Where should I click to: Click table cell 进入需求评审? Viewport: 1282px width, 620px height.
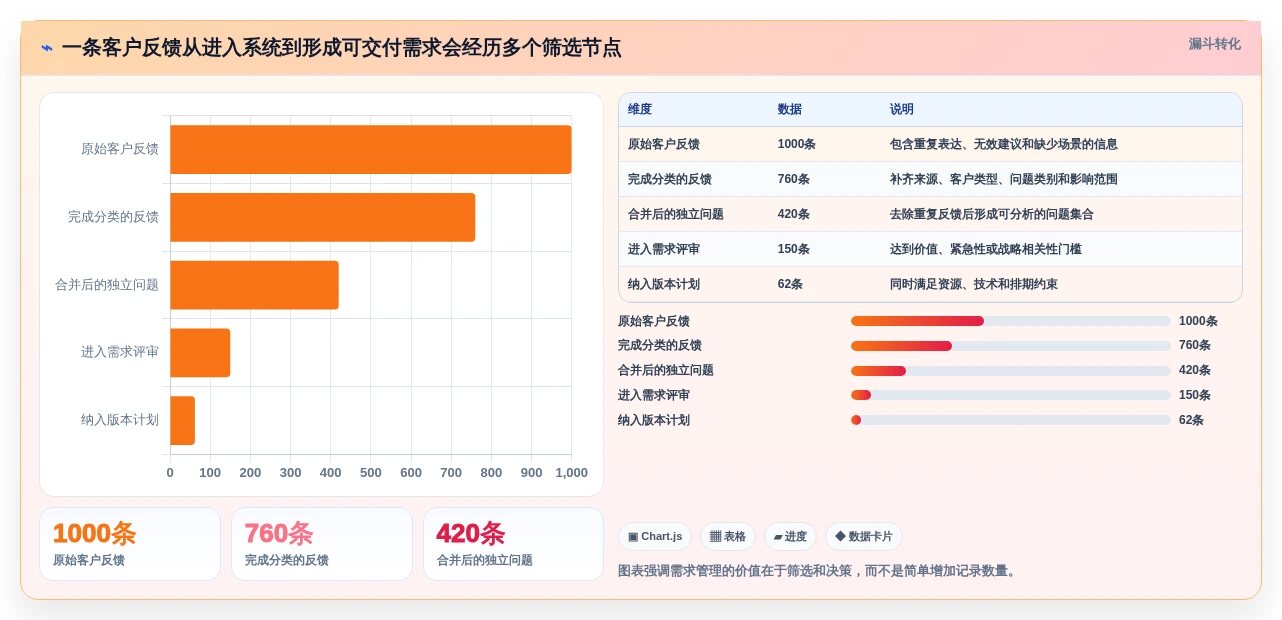click(x=664, y=249)
